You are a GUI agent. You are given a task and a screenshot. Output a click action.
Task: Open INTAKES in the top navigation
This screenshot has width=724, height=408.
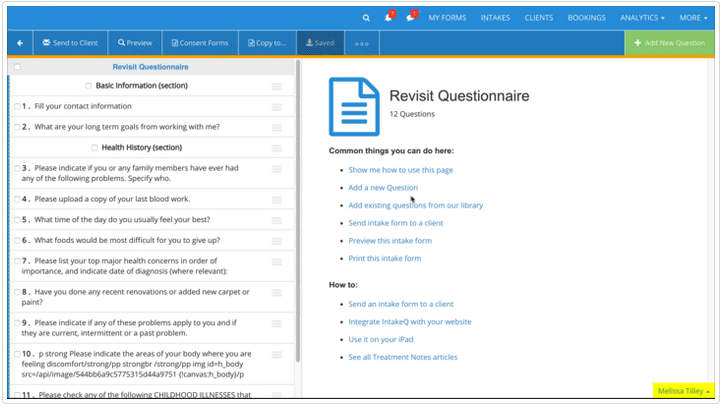495,18
